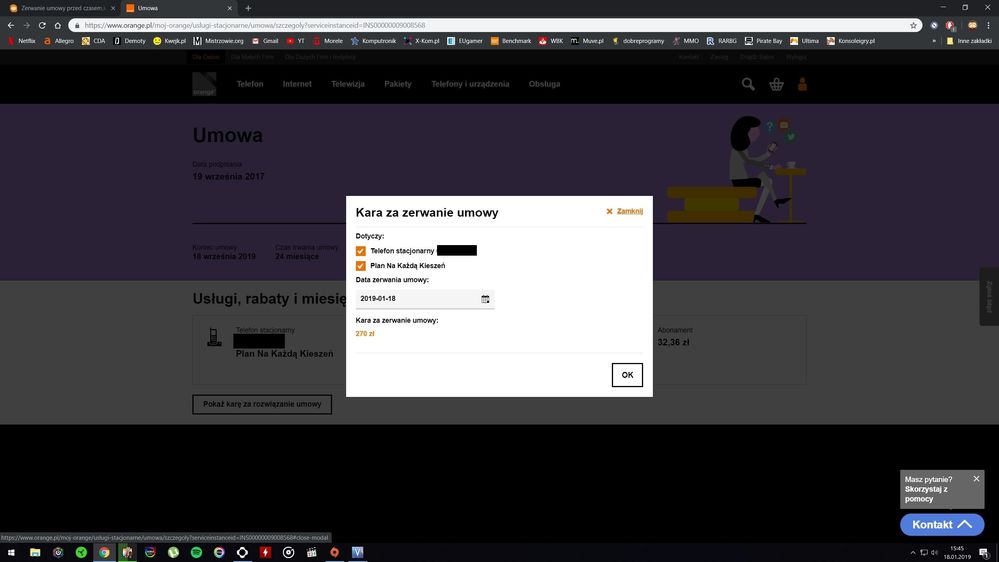Click the contract termination date field
The height and width of the screenshot is (562, 999).
[x=417, y=299]
